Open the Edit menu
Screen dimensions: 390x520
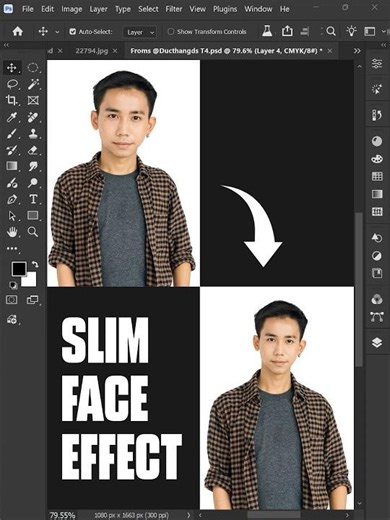(47, 9)
